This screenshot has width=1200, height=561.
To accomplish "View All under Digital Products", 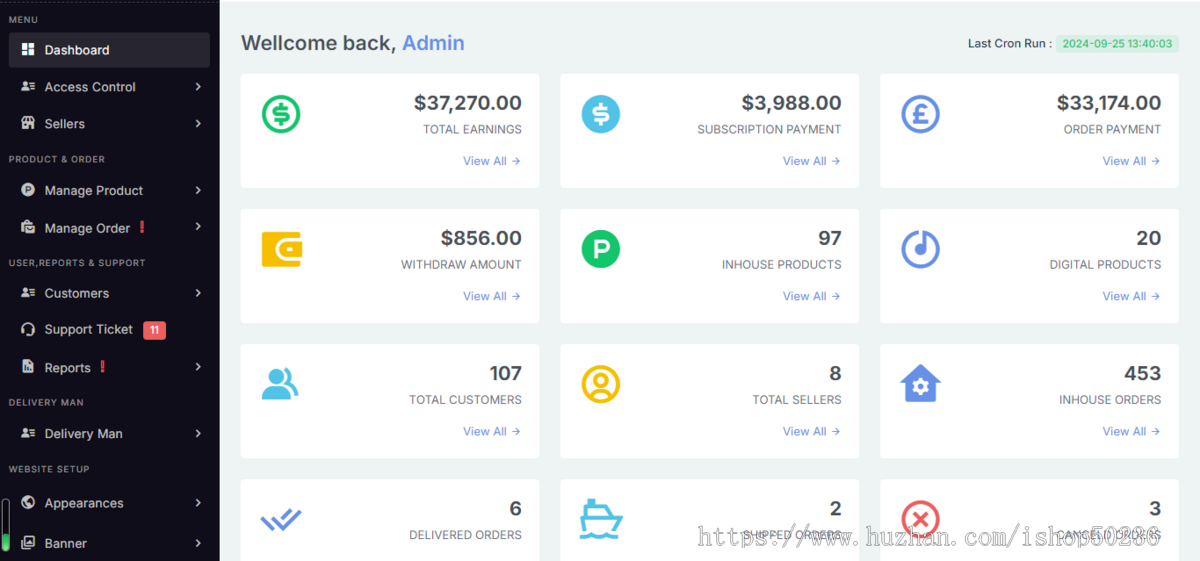I will coord(1132,296).
